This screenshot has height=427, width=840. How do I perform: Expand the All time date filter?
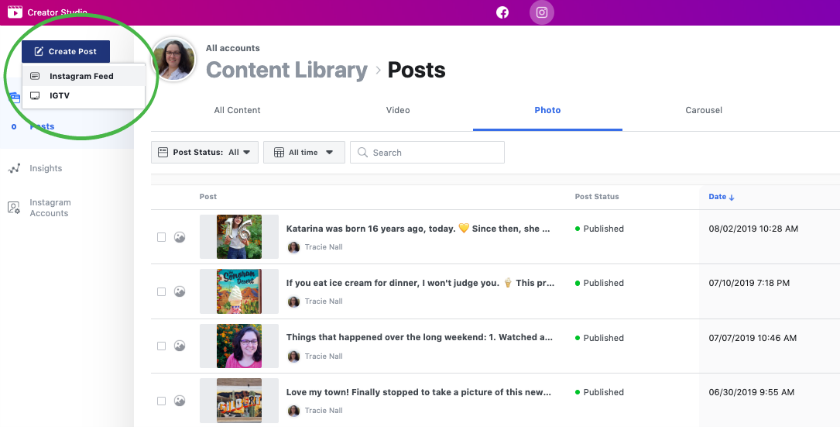(304, 152)
